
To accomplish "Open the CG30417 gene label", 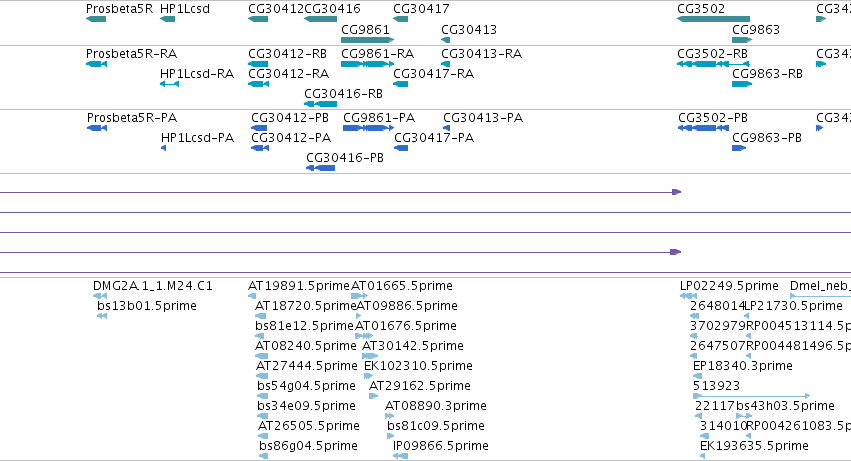I will click(421, 9).
